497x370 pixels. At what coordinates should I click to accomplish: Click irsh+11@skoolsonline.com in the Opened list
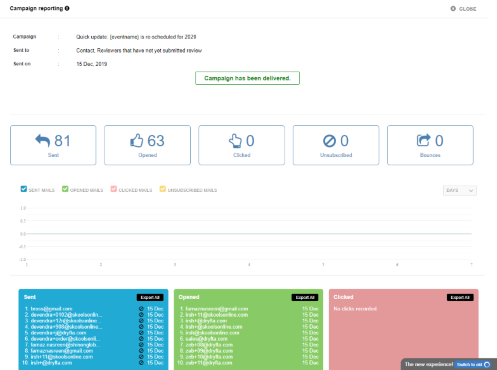(x=217, y=315)
